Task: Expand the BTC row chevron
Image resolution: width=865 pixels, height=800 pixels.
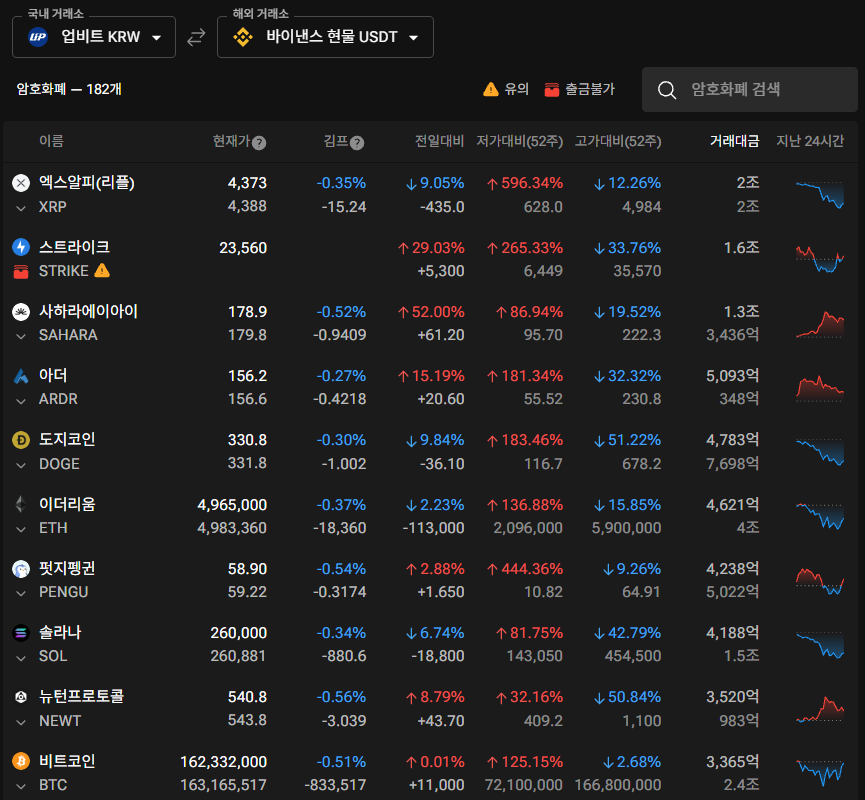Action: [21, 786]
